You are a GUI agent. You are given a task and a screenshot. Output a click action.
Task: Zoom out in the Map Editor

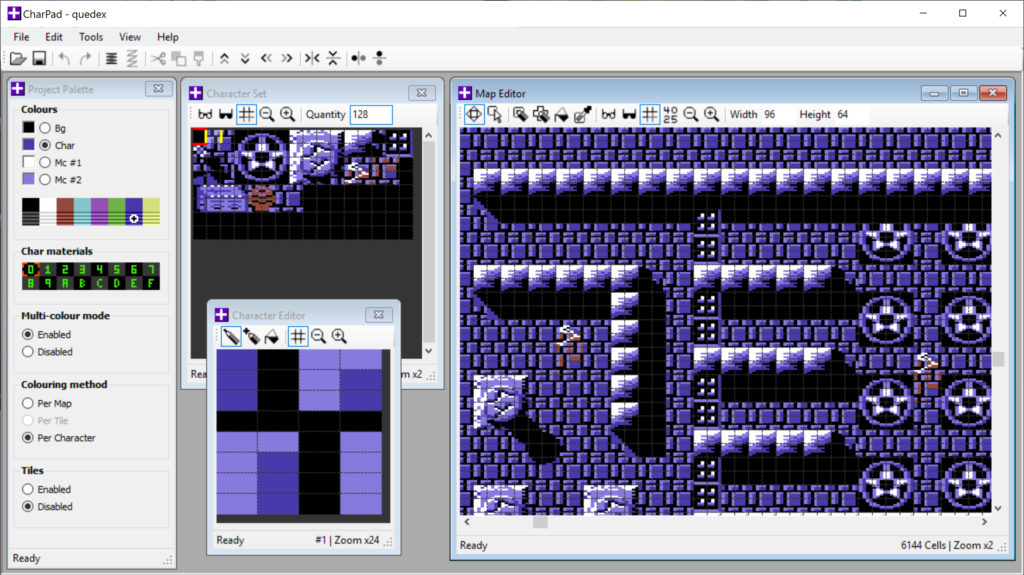point(690,114)
